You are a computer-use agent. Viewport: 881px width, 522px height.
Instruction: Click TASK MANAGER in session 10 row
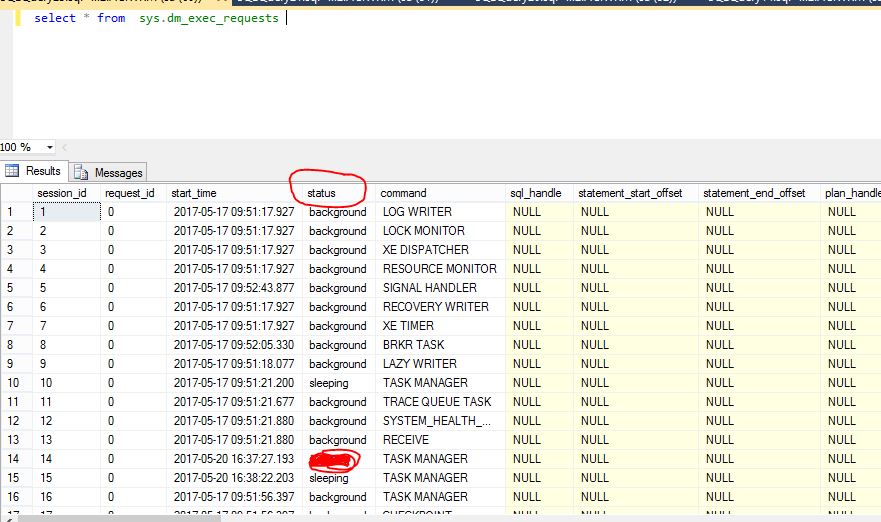pos(440,383)
